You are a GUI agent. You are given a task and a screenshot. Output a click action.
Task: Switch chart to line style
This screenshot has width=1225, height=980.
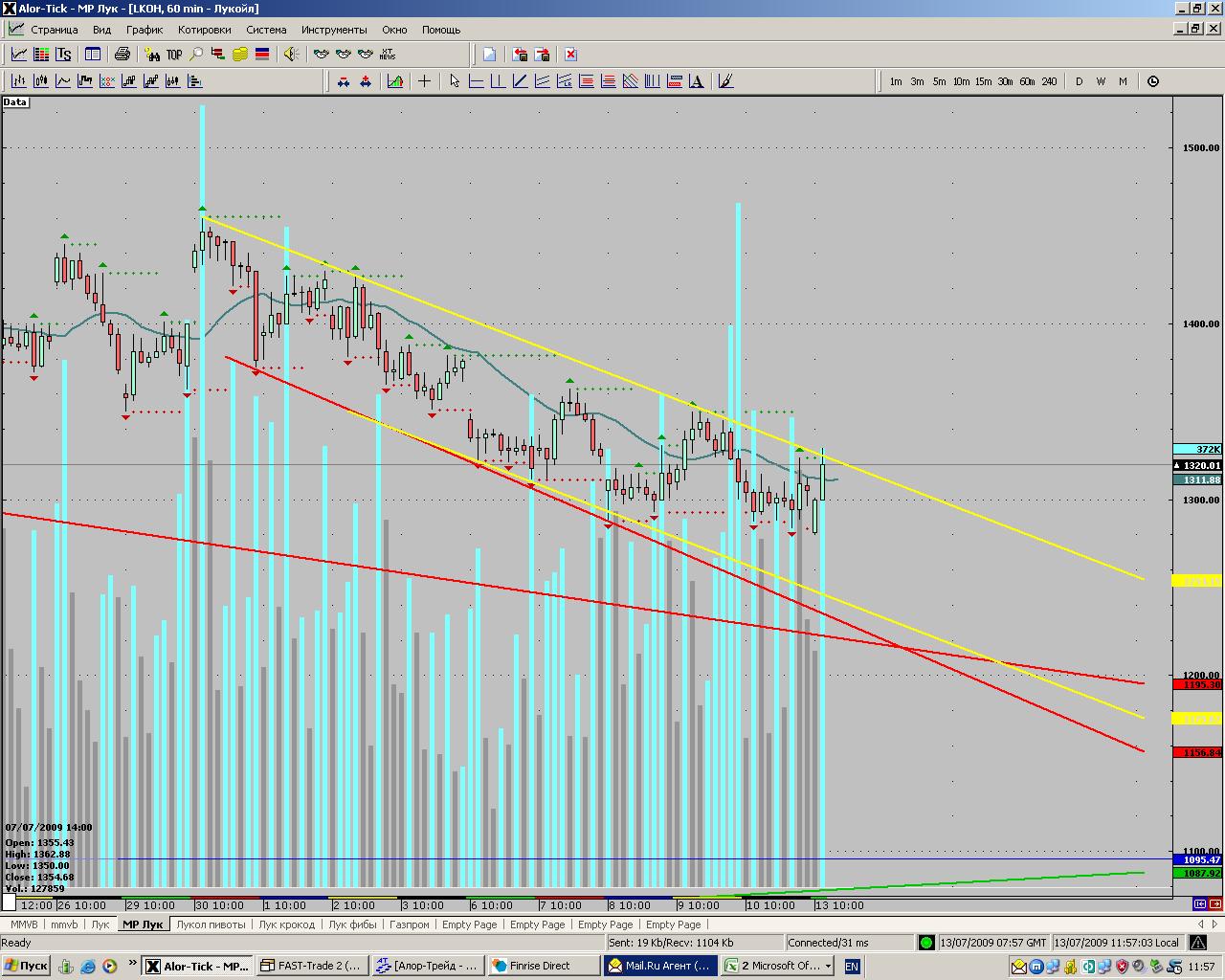pyautogui.click(x=63, y=81)
